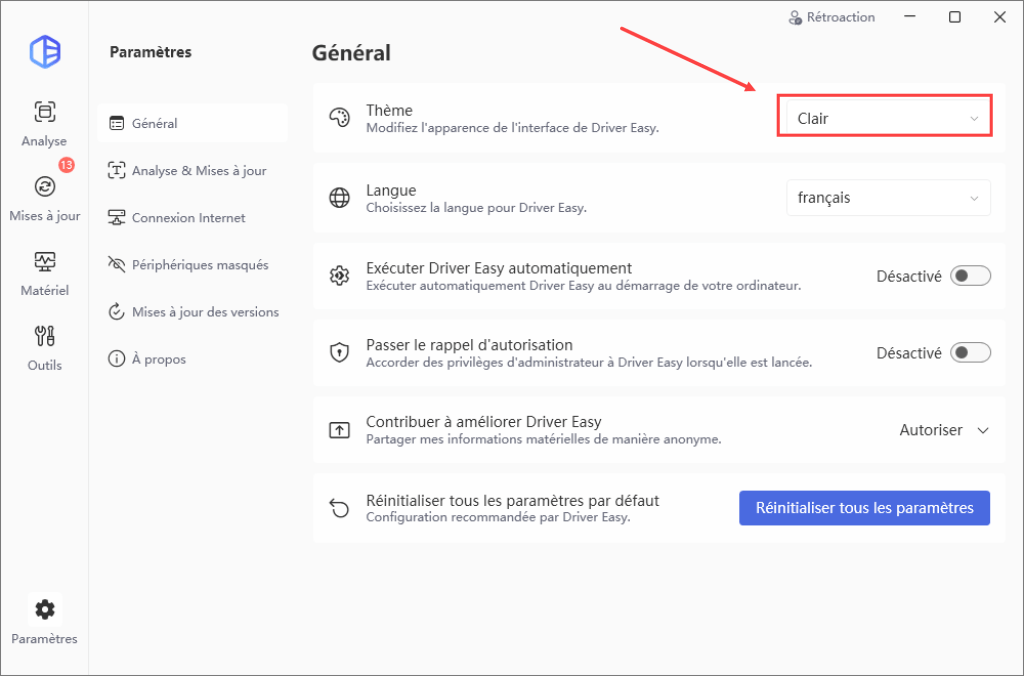Click the Langue globe icon

click(340, 197)
